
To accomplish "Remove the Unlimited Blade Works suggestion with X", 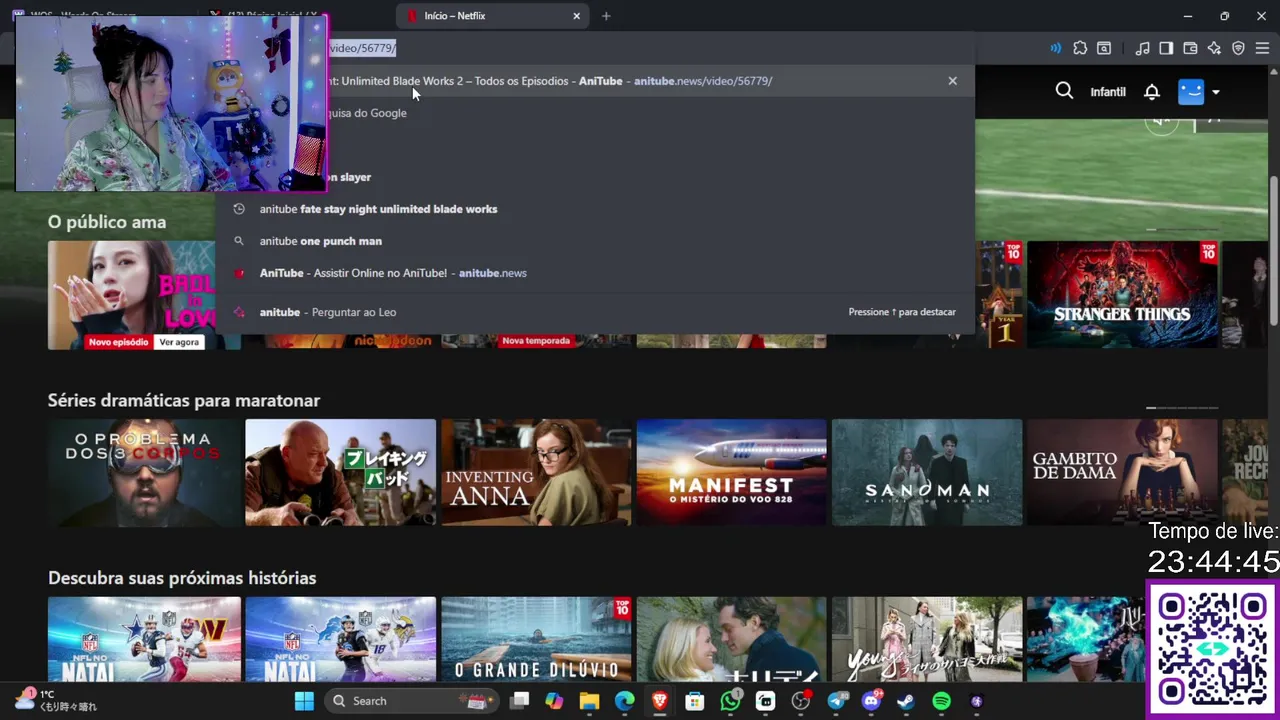I will [x=952, y=81].
